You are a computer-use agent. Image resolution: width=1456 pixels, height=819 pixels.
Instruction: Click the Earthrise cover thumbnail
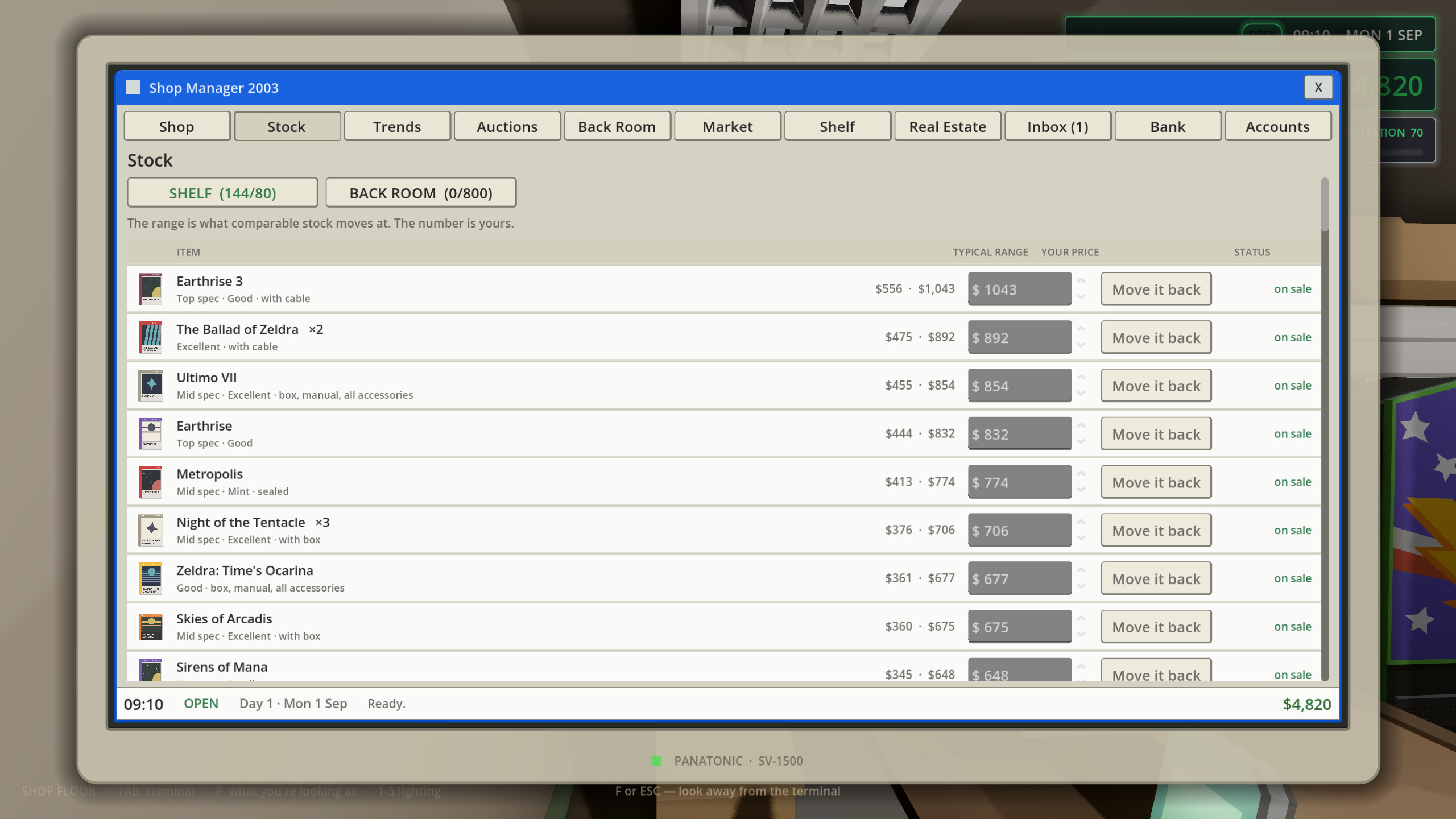[x=150, y=434]
